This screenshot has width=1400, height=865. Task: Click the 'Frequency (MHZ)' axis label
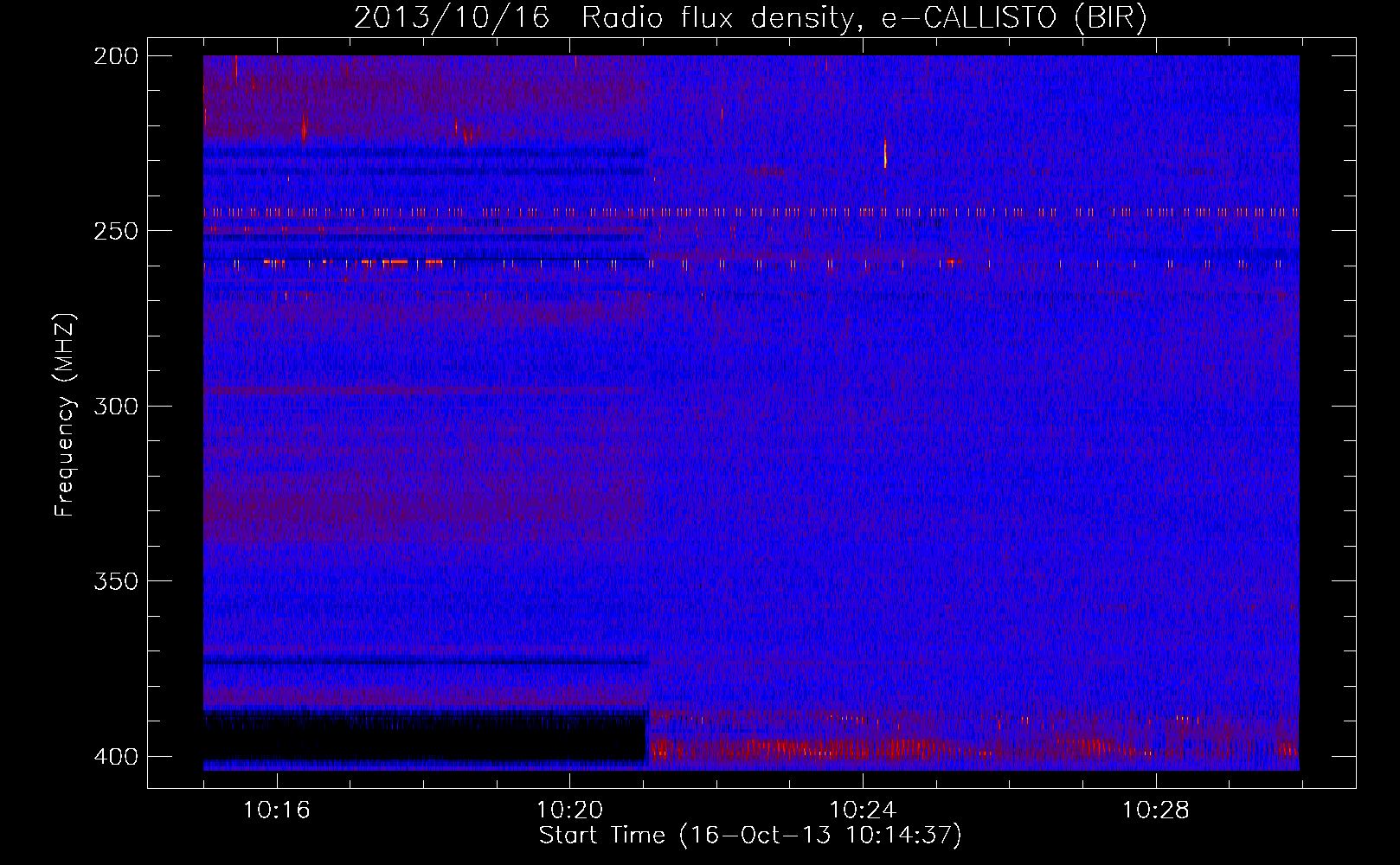(65, 415)
